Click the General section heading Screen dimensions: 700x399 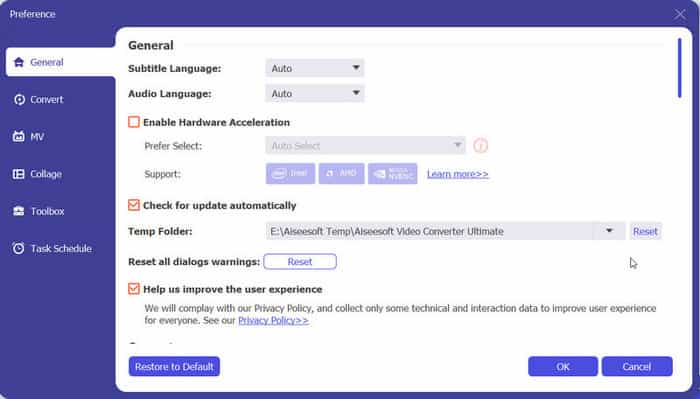pos(151,46)
